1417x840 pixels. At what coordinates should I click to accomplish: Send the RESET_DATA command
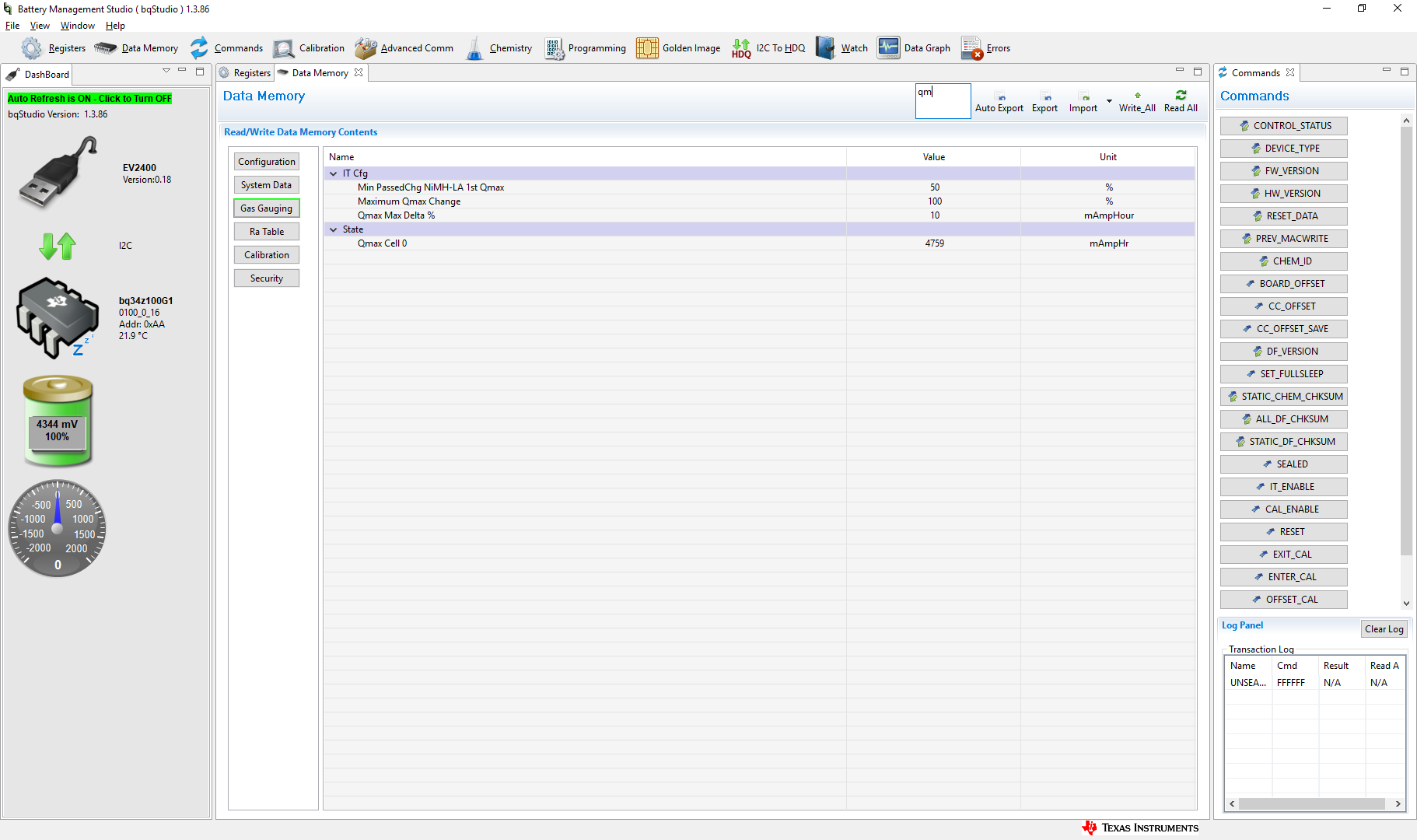click(x=1284, y=216)
